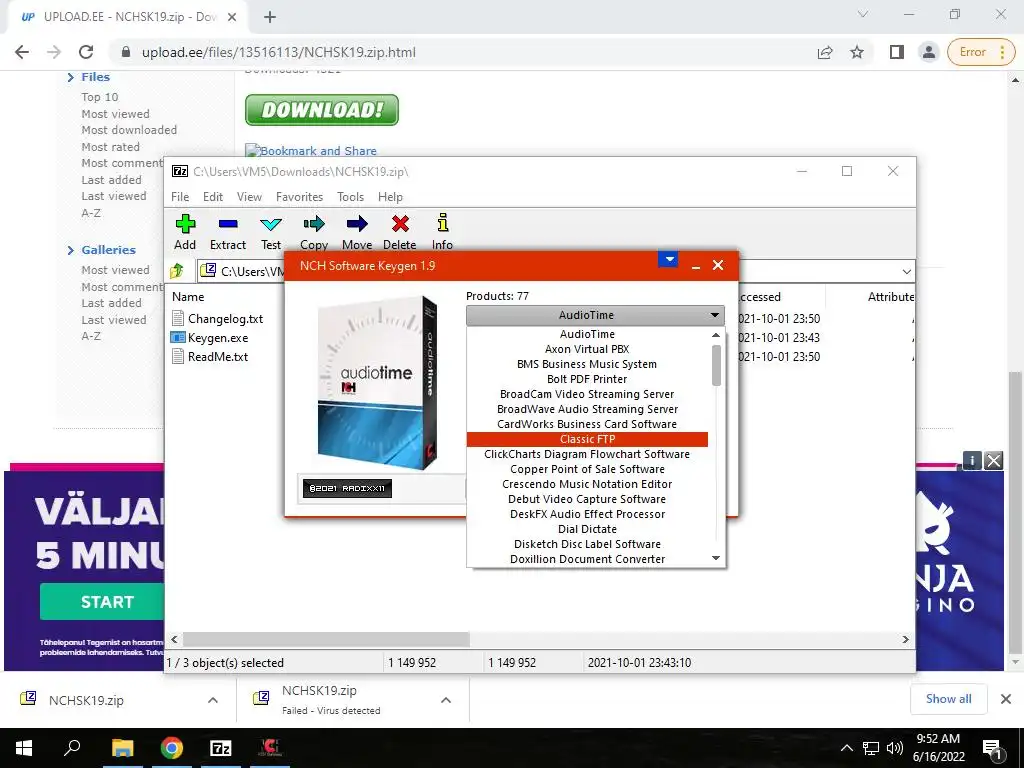This screenshot has height=768, width=1024.
Task: Reload the upload.ee page
Action: pos(86,52)
